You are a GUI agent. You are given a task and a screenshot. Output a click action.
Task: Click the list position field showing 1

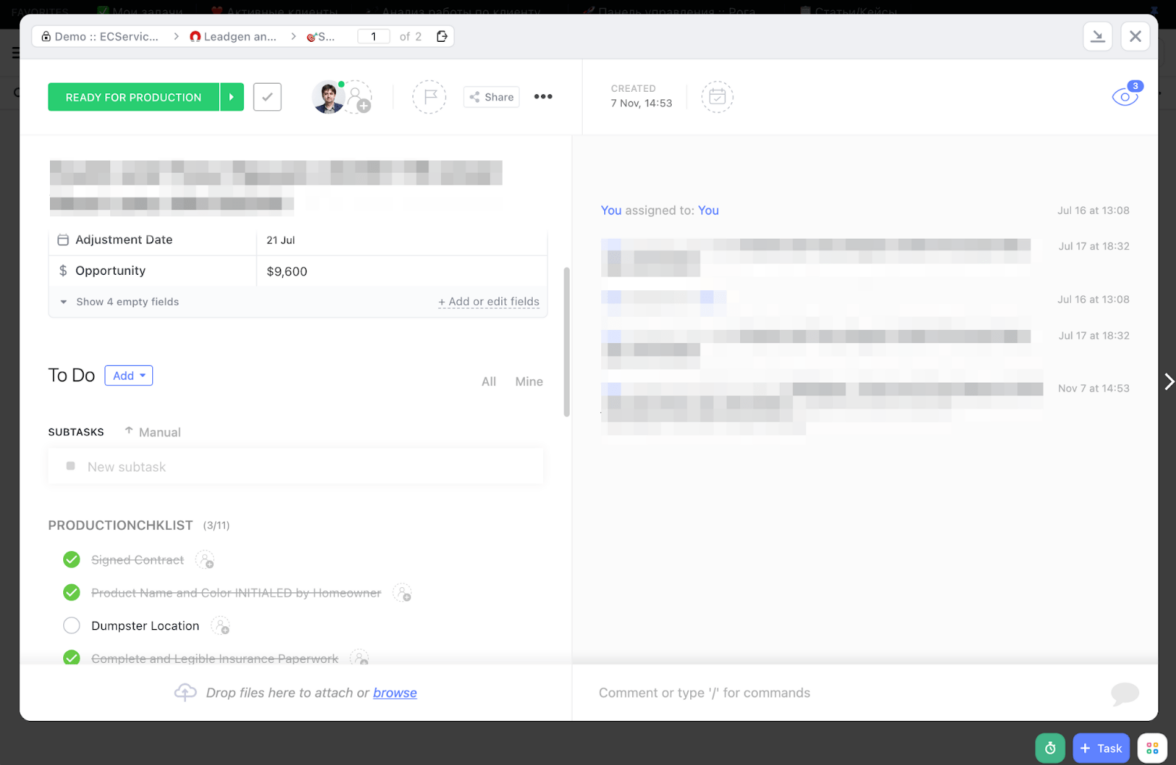(374, 36)
